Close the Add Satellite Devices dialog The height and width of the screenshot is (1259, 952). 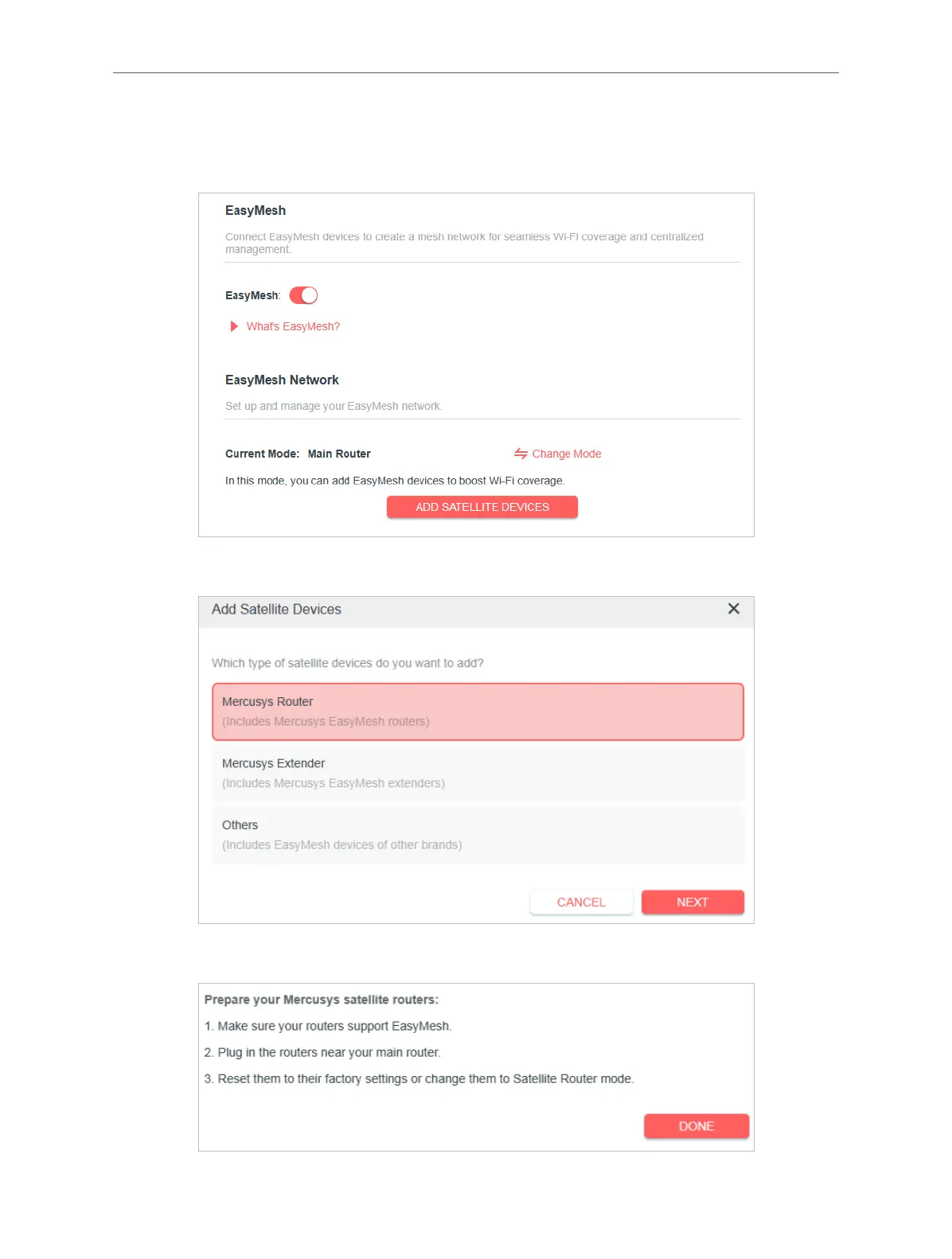[733, 609]
